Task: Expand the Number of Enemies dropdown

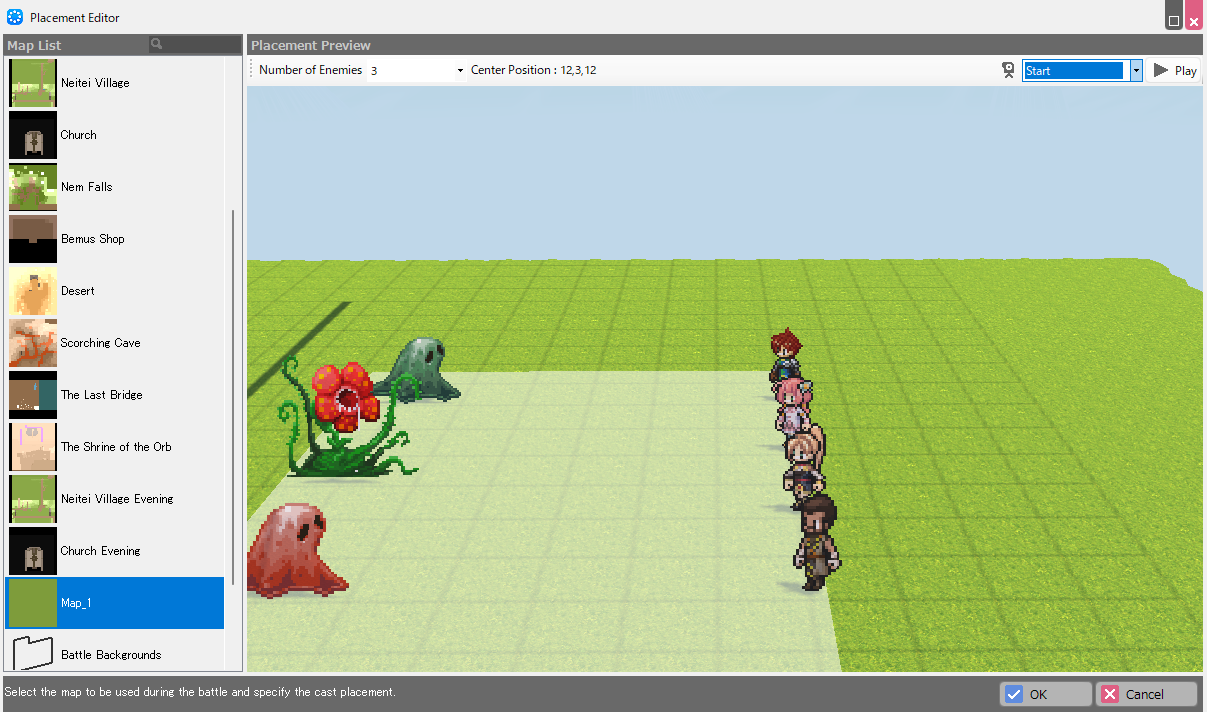Action: [460, 70]
